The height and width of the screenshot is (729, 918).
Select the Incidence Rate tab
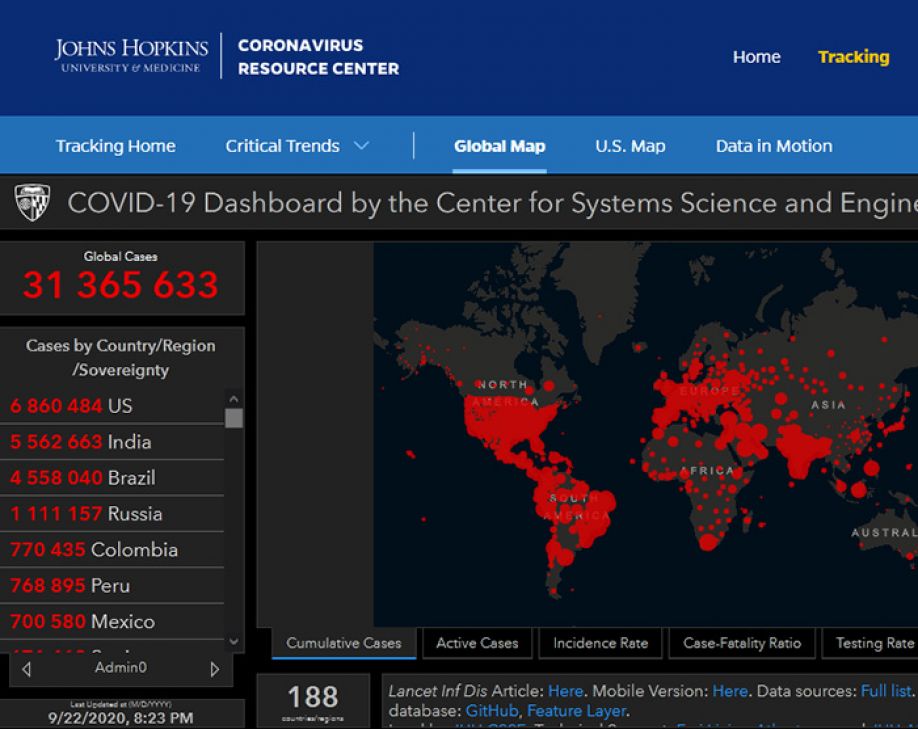click(x=601, y=643)
